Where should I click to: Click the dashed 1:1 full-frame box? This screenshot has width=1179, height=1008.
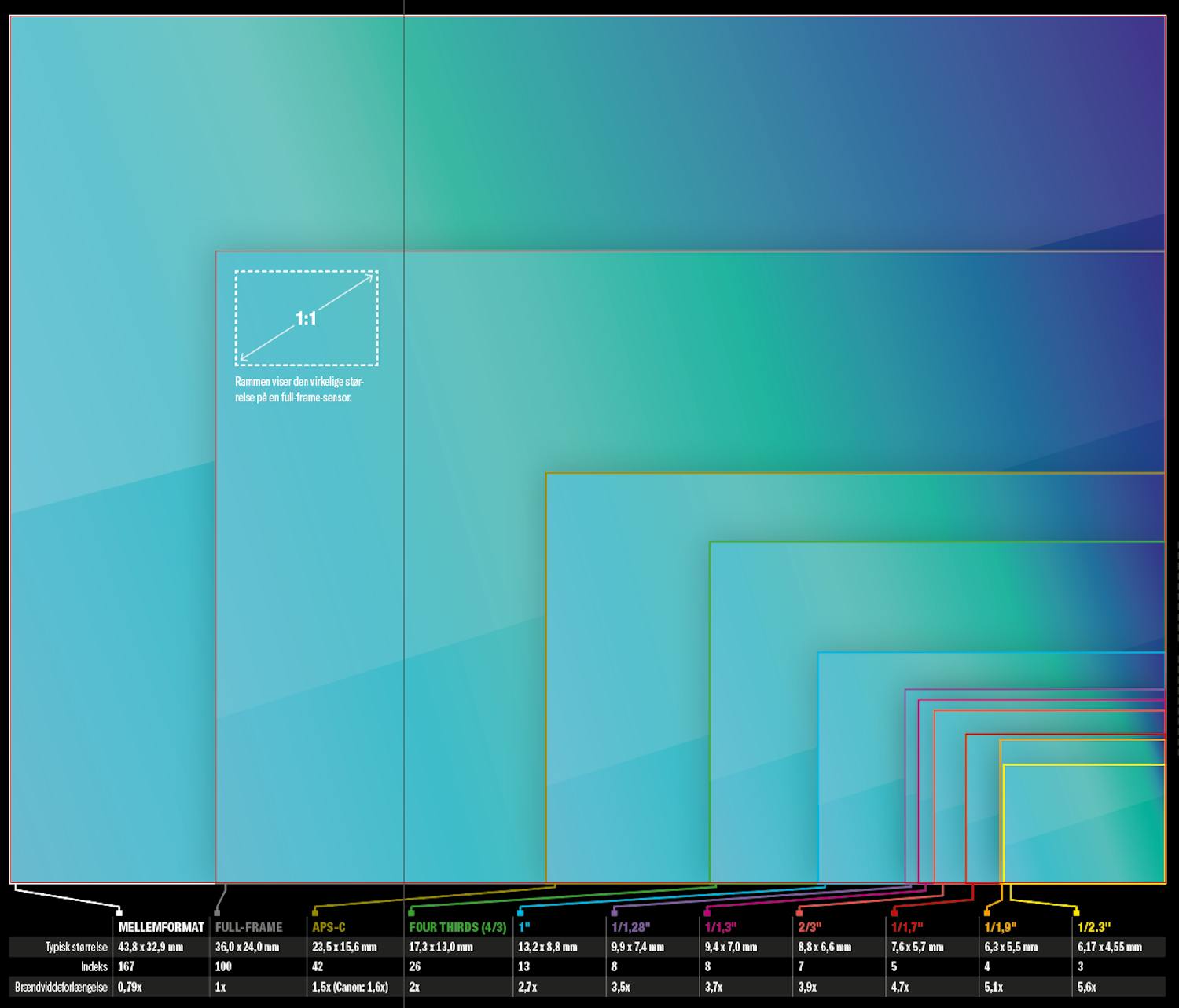coord(306,318)
